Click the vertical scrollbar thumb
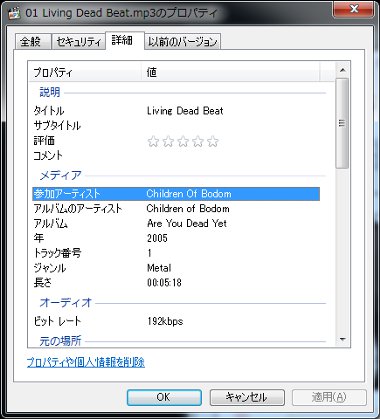Screen dimensions: 380x419 tap(342, 123)
